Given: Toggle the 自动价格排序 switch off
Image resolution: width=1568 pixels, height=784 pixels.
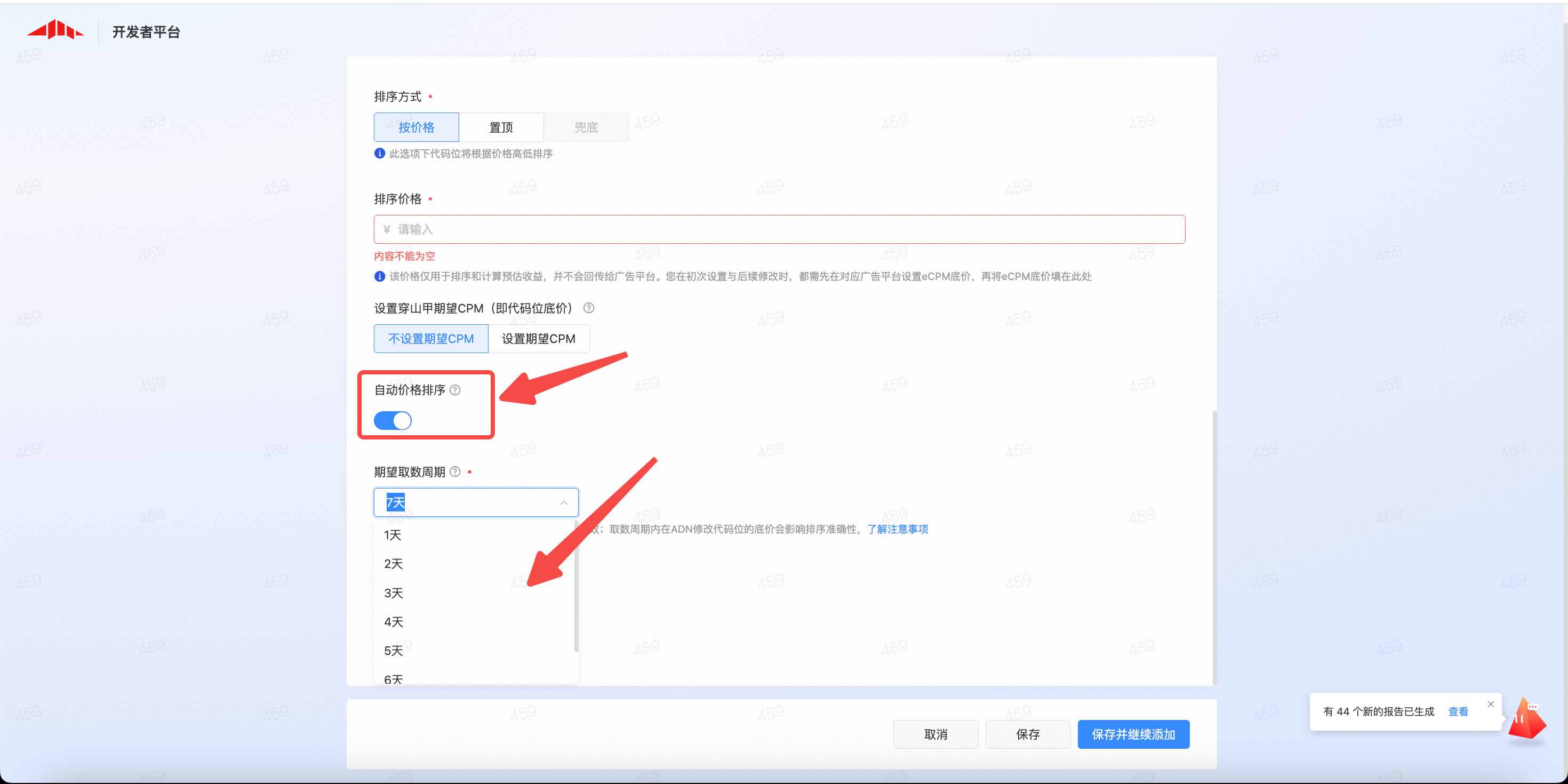Looking at the screenshot, I should click(393, 421).
